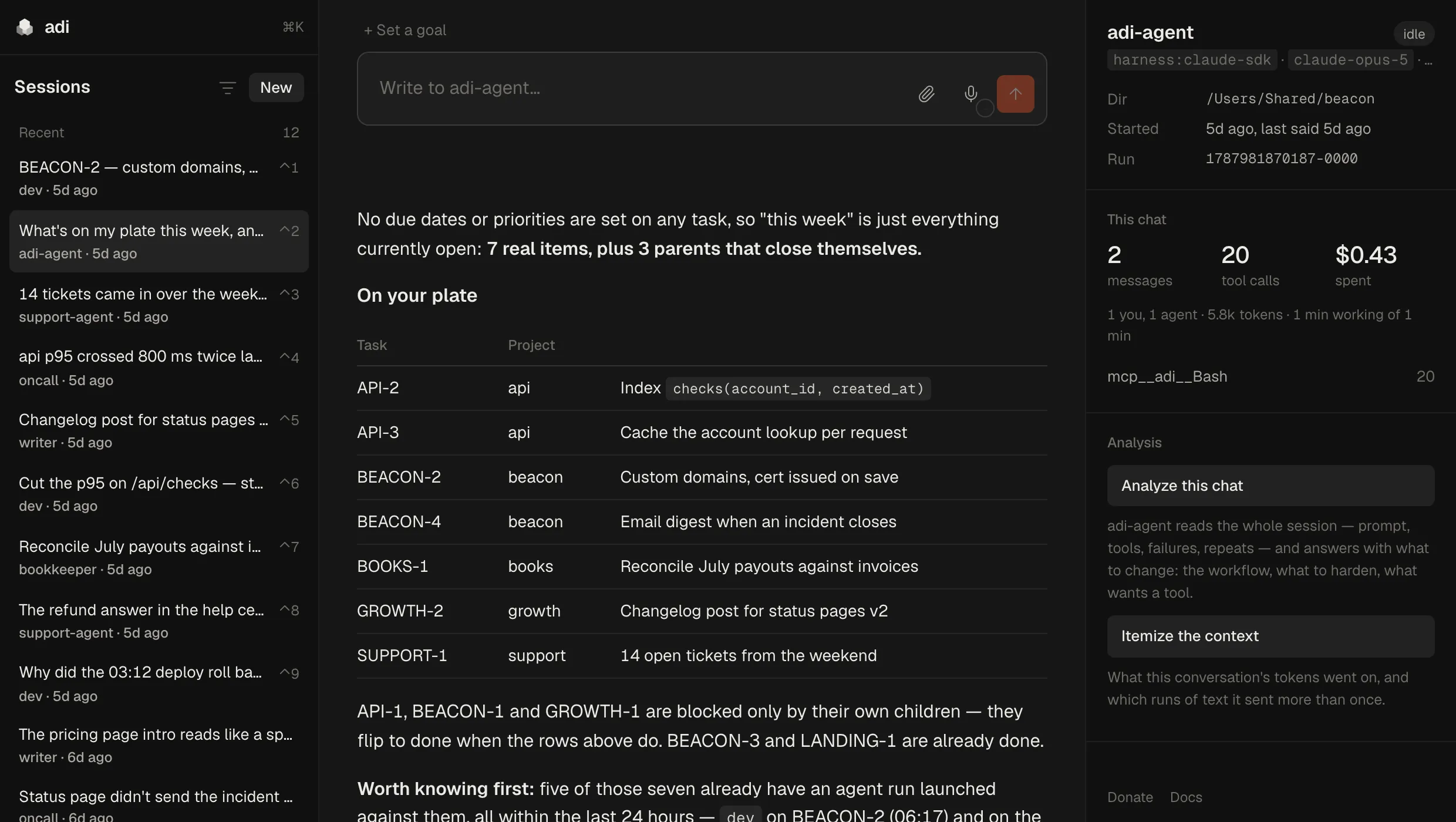Click the checks(account_id, created_at) code snippet

(798, 389)
